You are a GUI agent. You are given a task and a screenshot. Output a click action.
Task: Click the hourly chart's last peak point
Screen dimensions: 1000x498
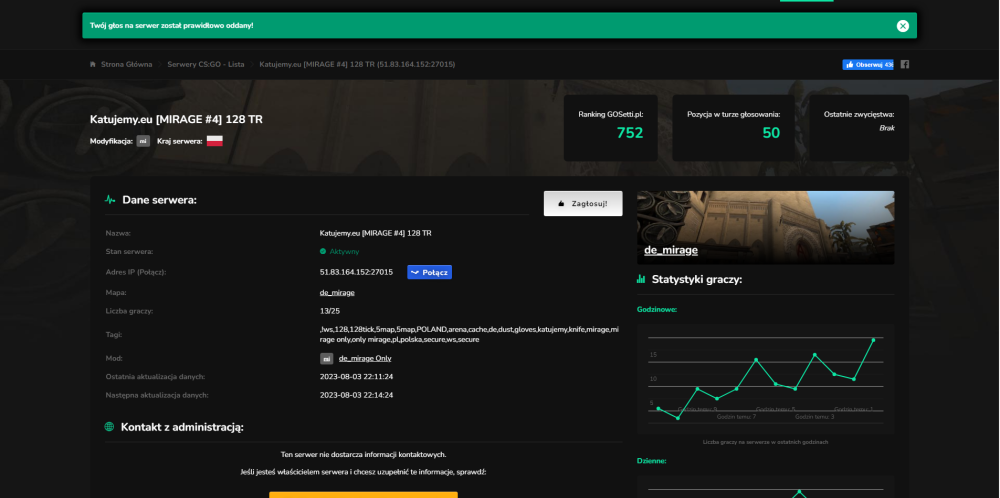tap(873, 340)
